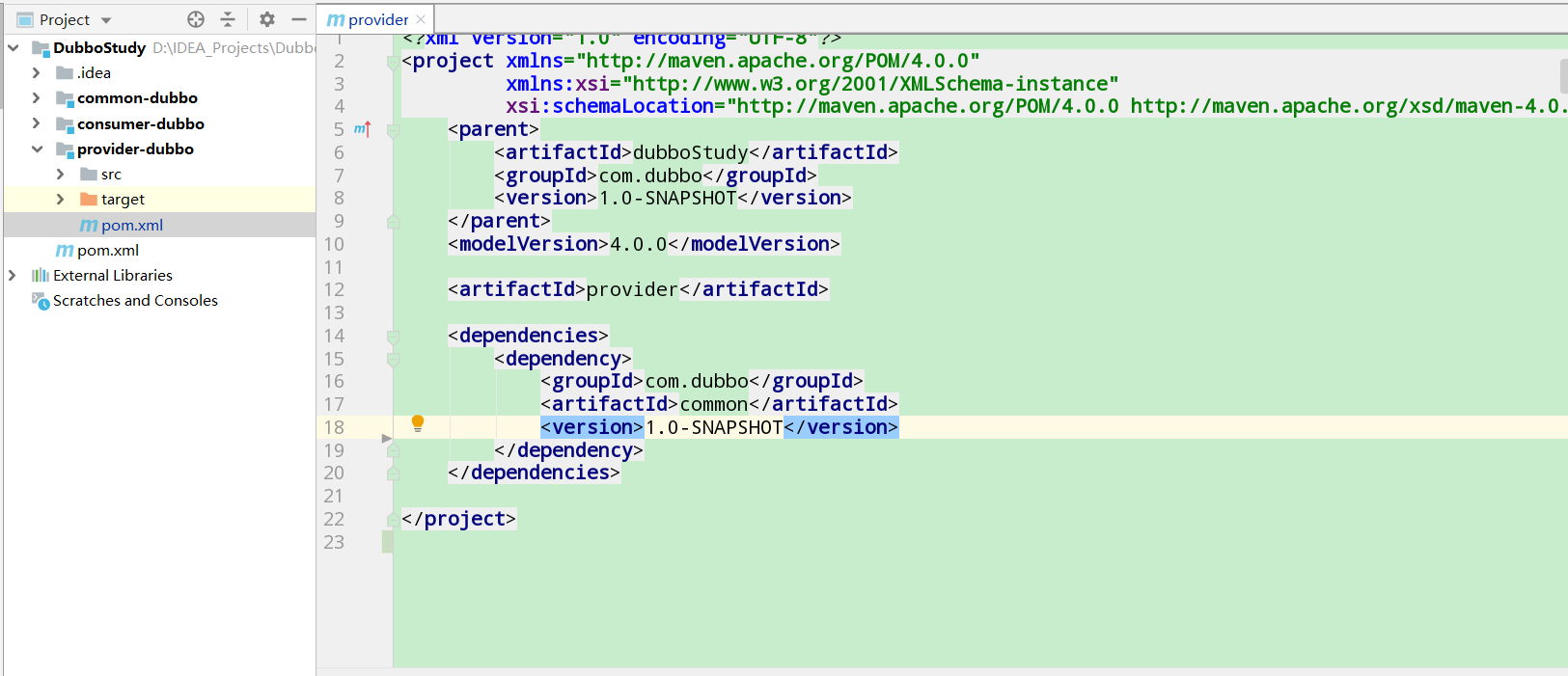Collapse the DubboStudy root node
The width and height of the screenshot is (1568, 676).
14,47
